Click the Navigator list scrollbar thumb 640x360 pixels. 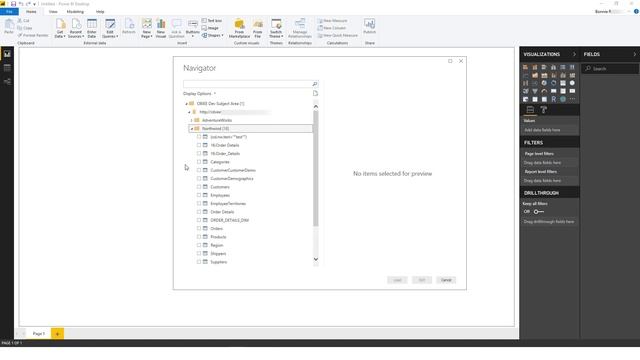pos(316,169)
